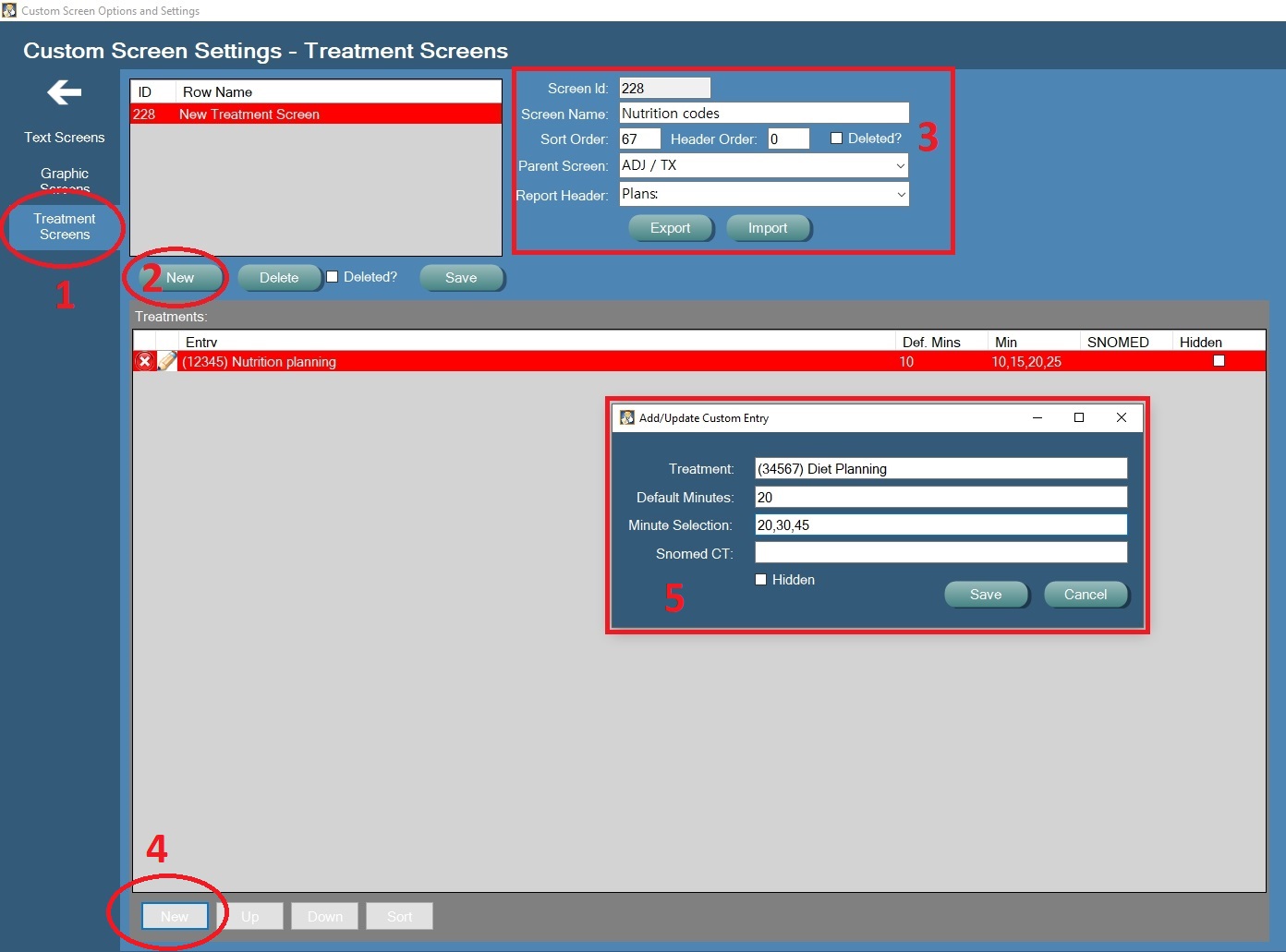This screenshot has width=1286, height=952.
Task: Toggle the Deleted? checkbox next to Delete button
Action: [333, 276]
